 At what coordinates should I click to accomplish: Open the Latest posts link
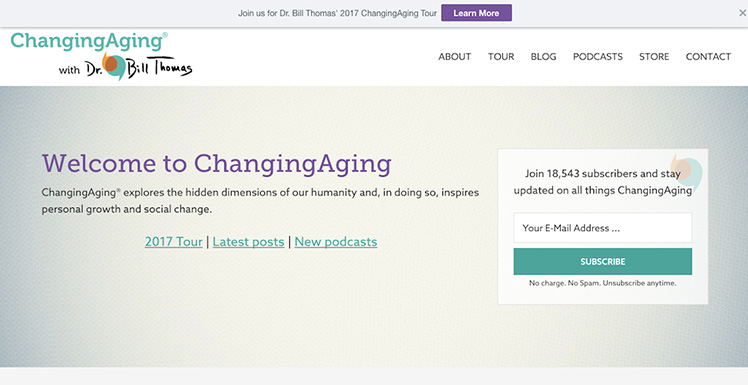coord(249,242)
